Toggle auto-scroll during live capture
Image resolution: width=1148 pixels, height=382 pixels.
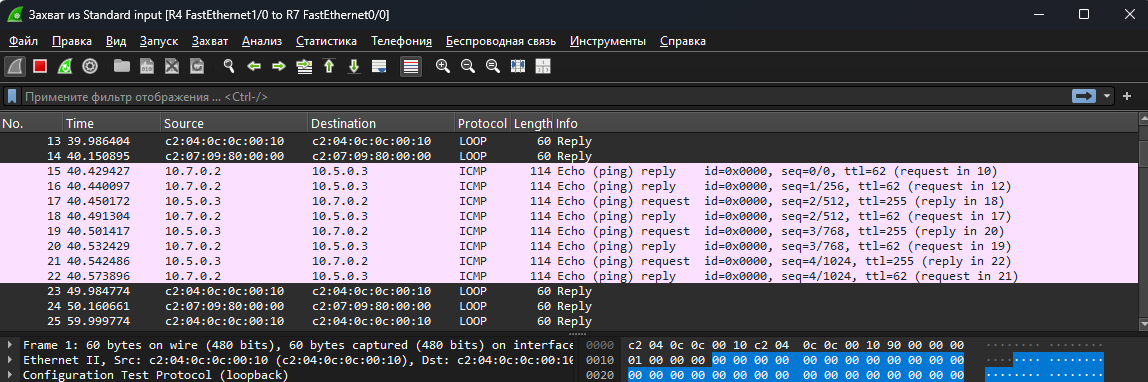click(379, 67)
